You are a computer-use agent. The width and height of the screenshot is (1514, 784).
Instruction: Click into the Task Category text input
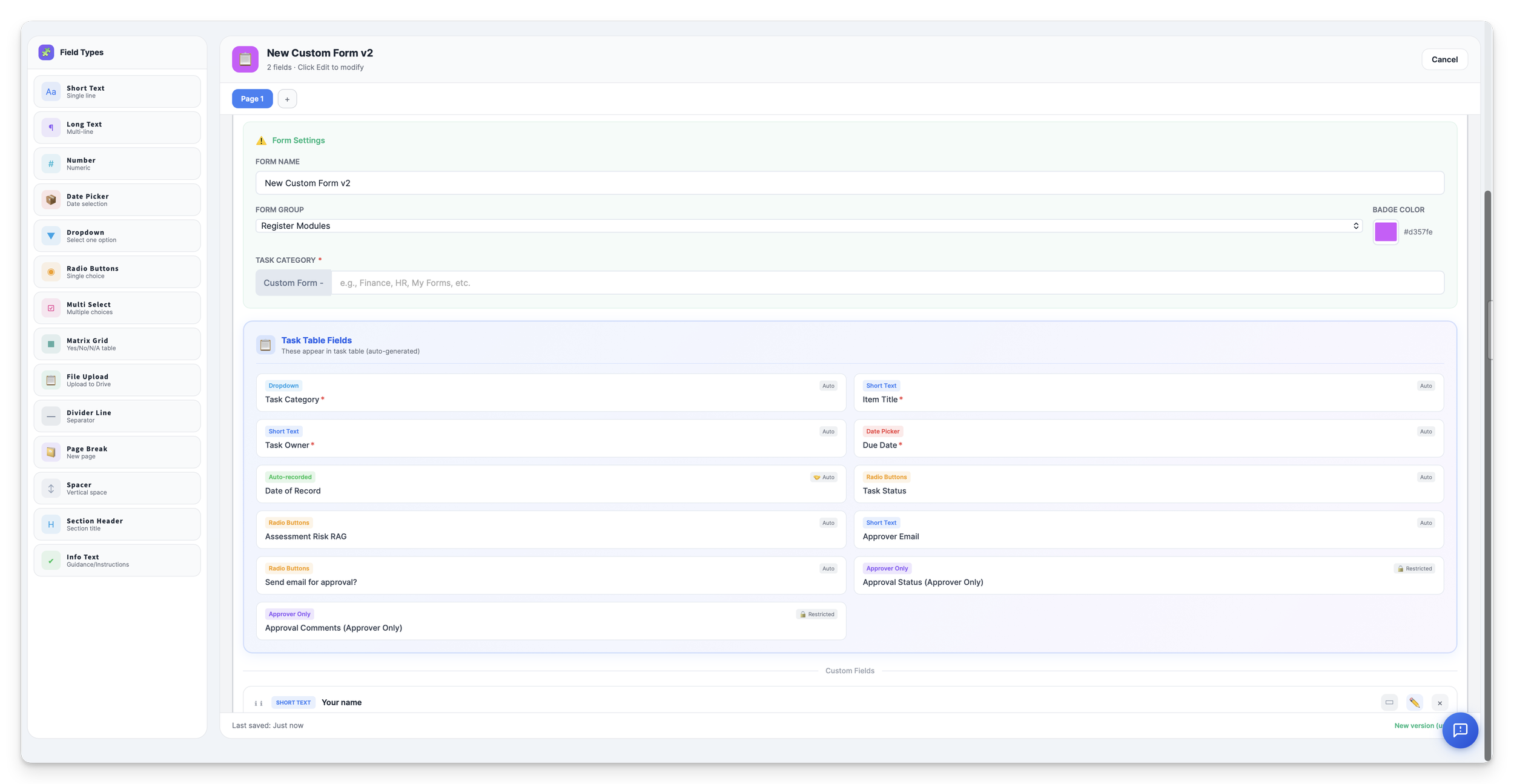pos(887,283)
